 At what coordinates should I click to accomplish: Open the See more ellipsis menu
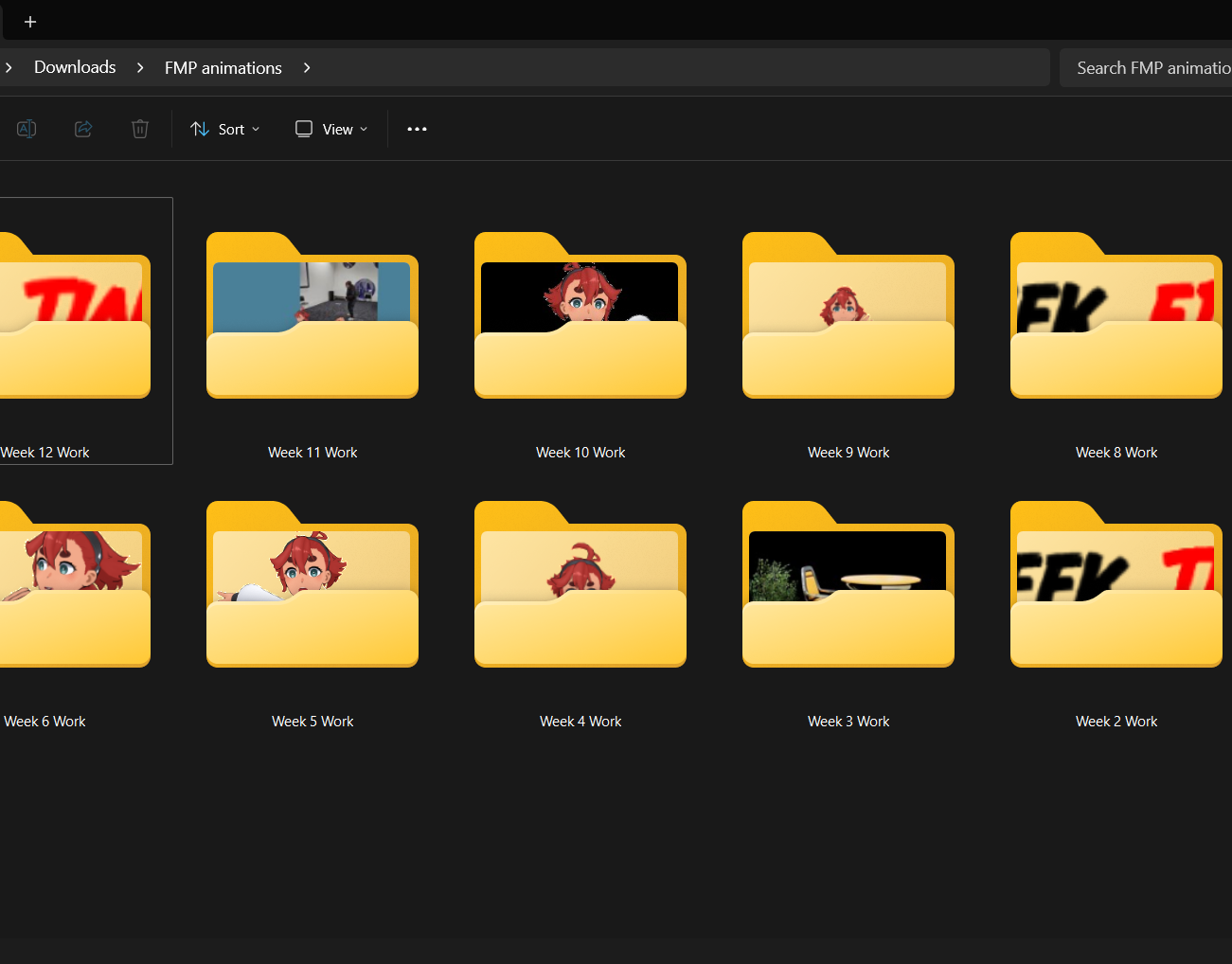417,129
